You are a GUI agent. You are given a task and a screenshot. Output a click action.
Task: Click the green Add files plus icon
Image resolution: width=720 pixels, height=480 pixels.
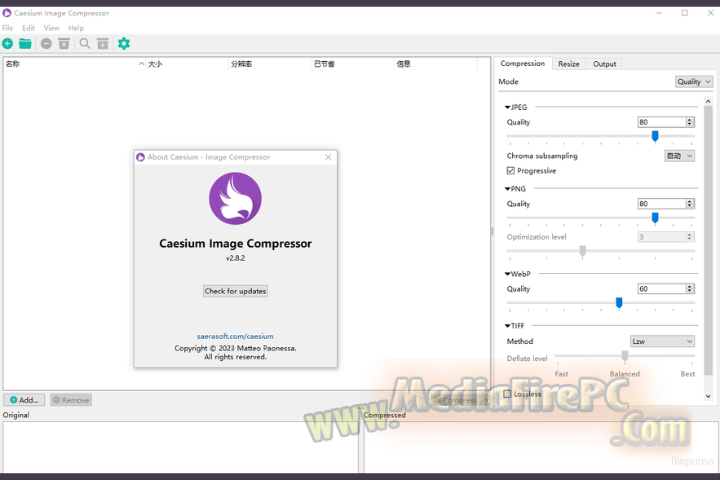7,44
